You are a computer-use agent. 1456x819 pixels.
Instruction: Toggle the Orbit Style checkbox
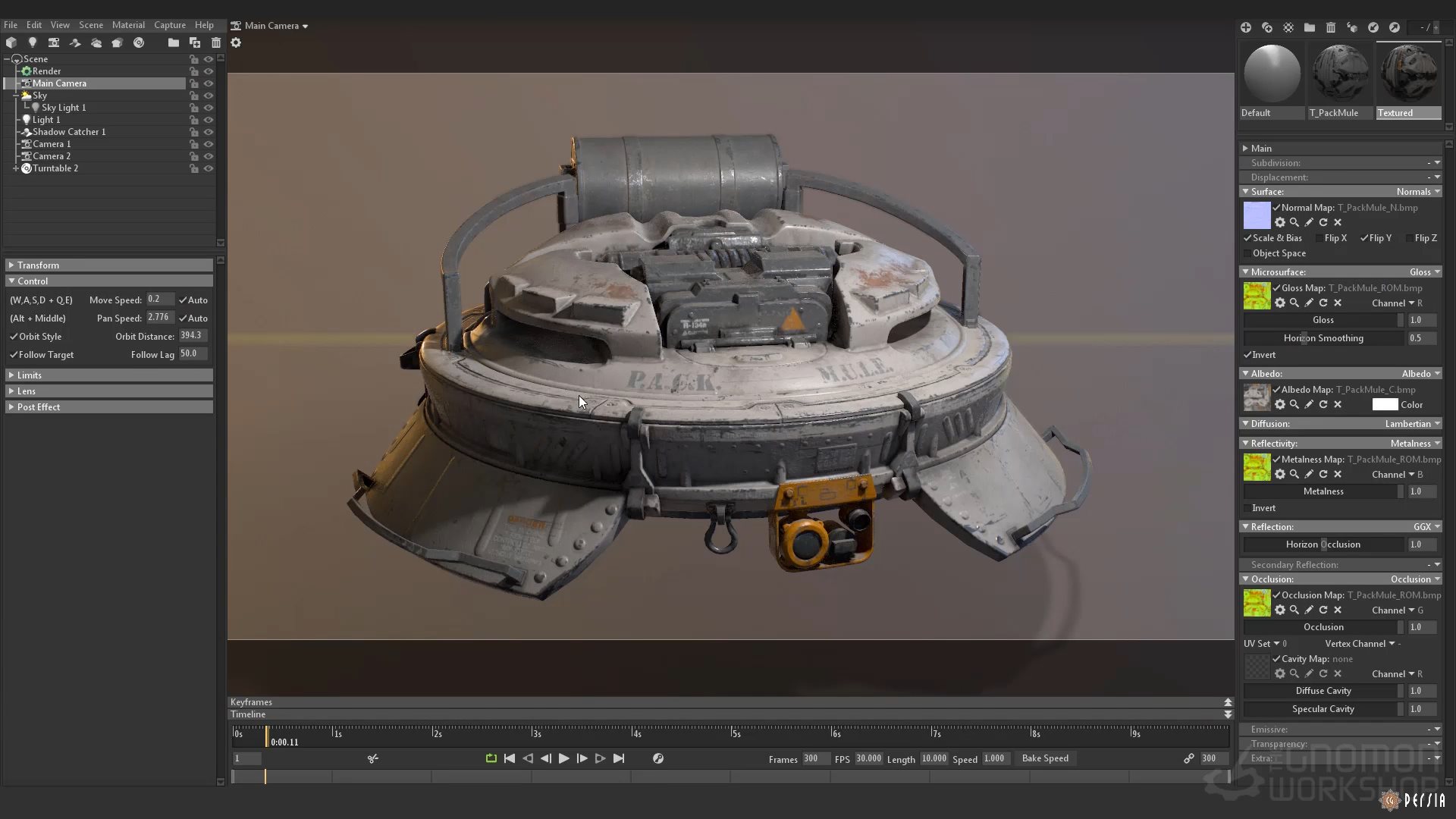click(x=14, y=337)
